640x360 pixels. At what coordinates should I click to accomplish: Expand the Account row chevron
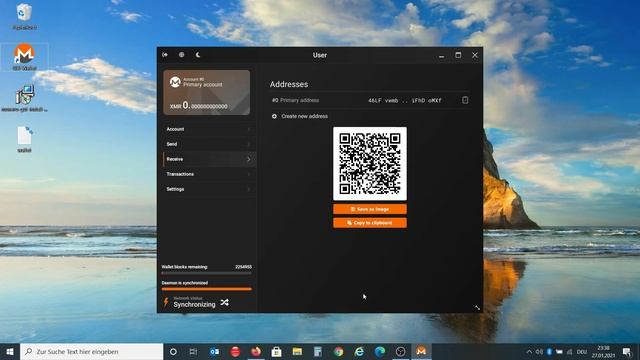point(249,129)
